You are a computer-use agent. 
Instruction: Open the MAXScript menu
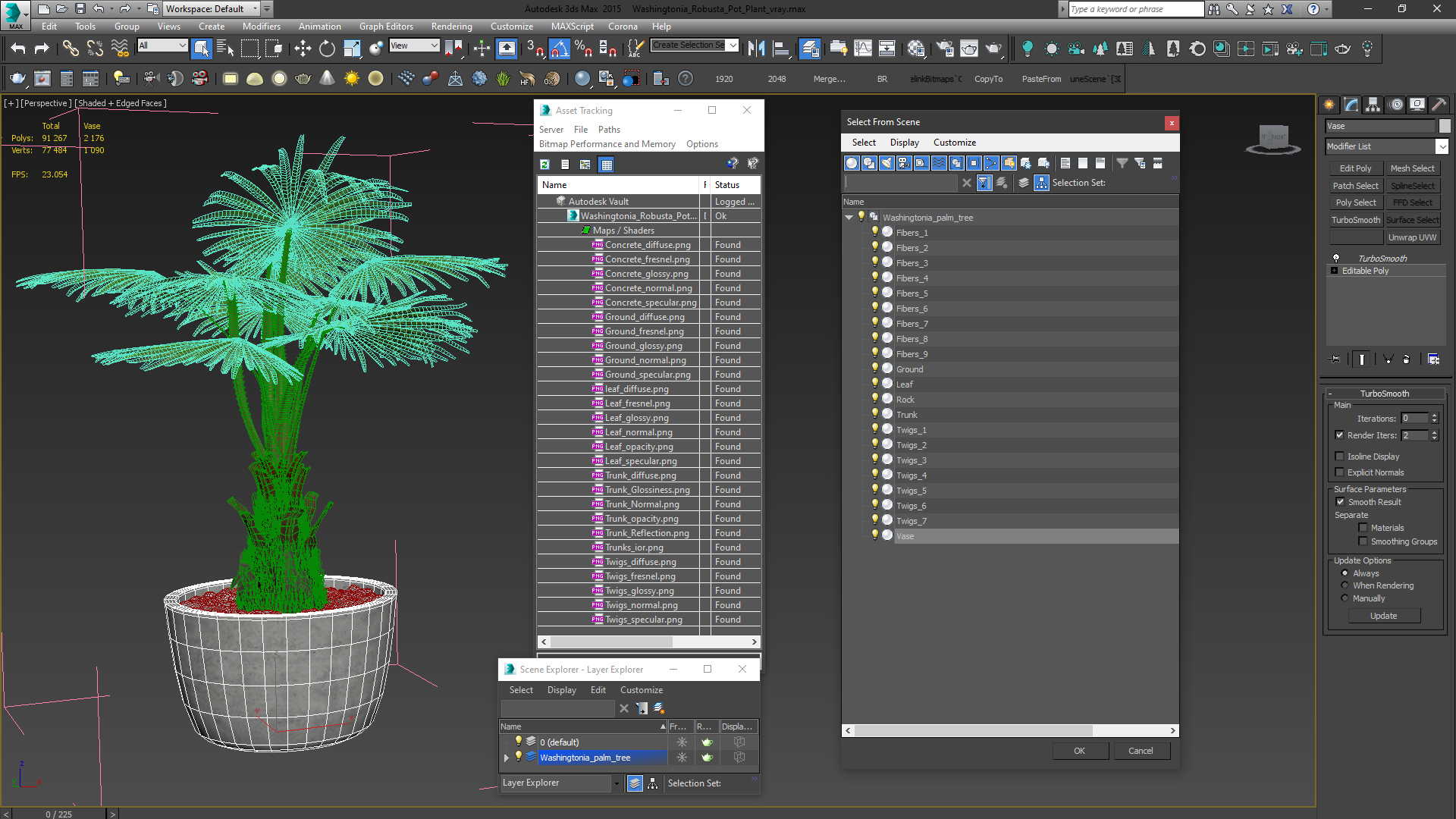pos(572,26)
